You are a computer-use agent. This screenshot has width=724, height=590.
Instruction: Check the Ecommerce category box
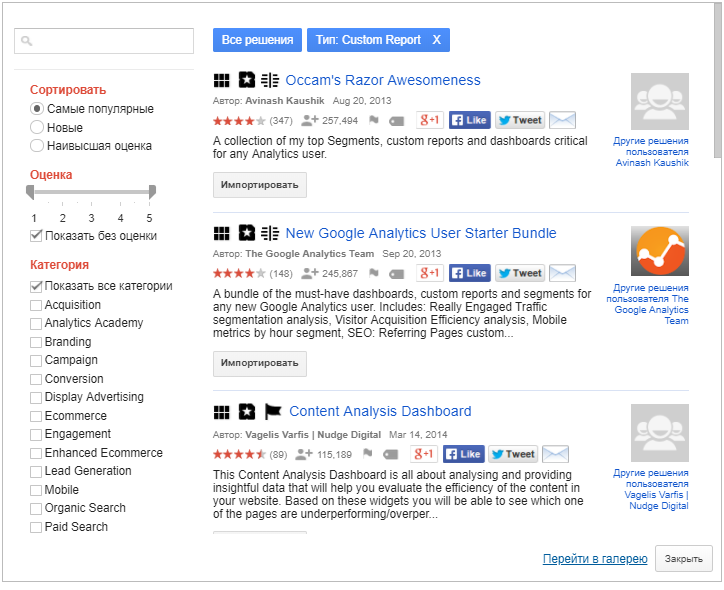36,416
